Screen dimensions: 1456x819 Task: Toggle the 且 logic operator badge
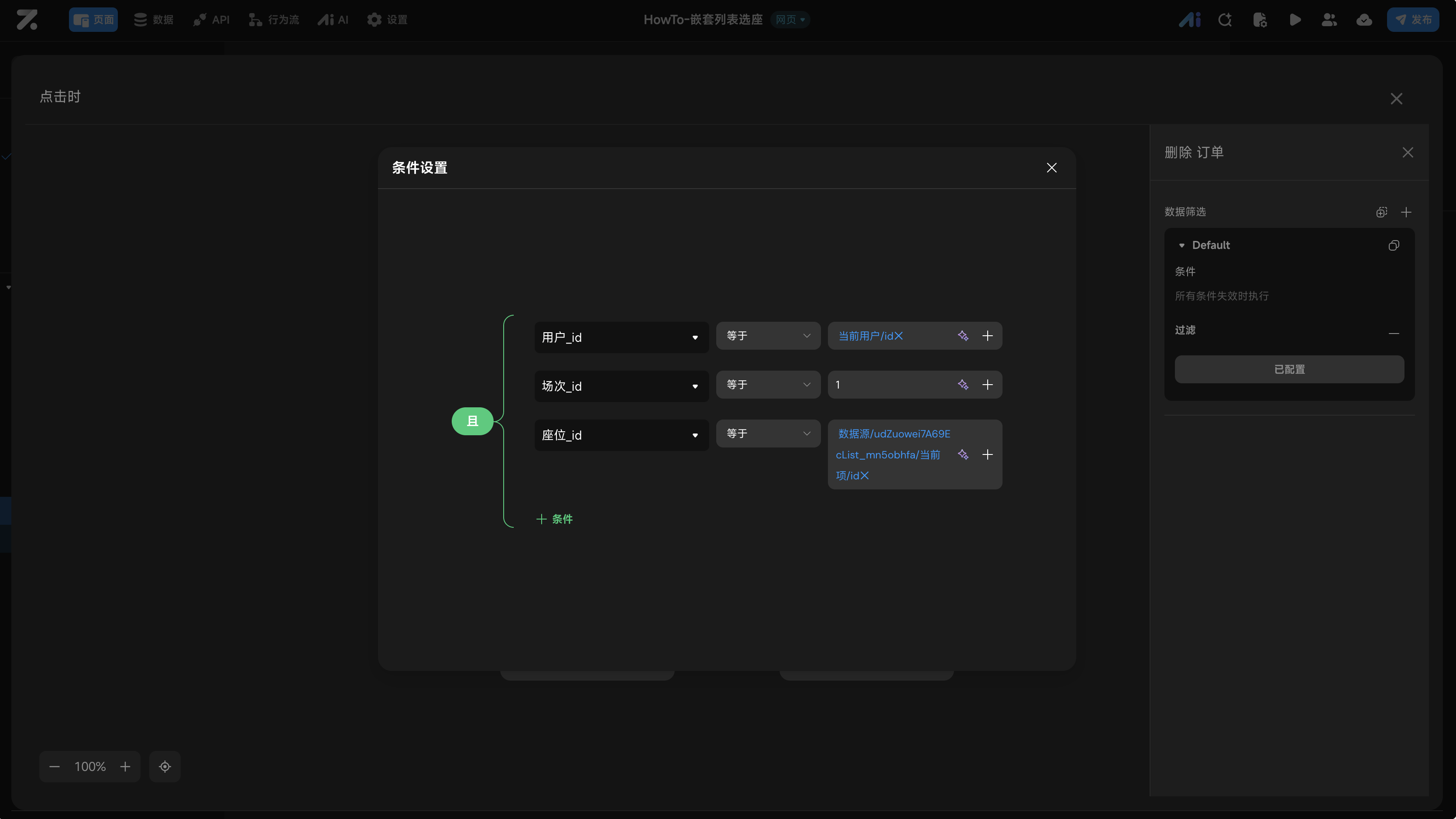(x=473, y=421)
